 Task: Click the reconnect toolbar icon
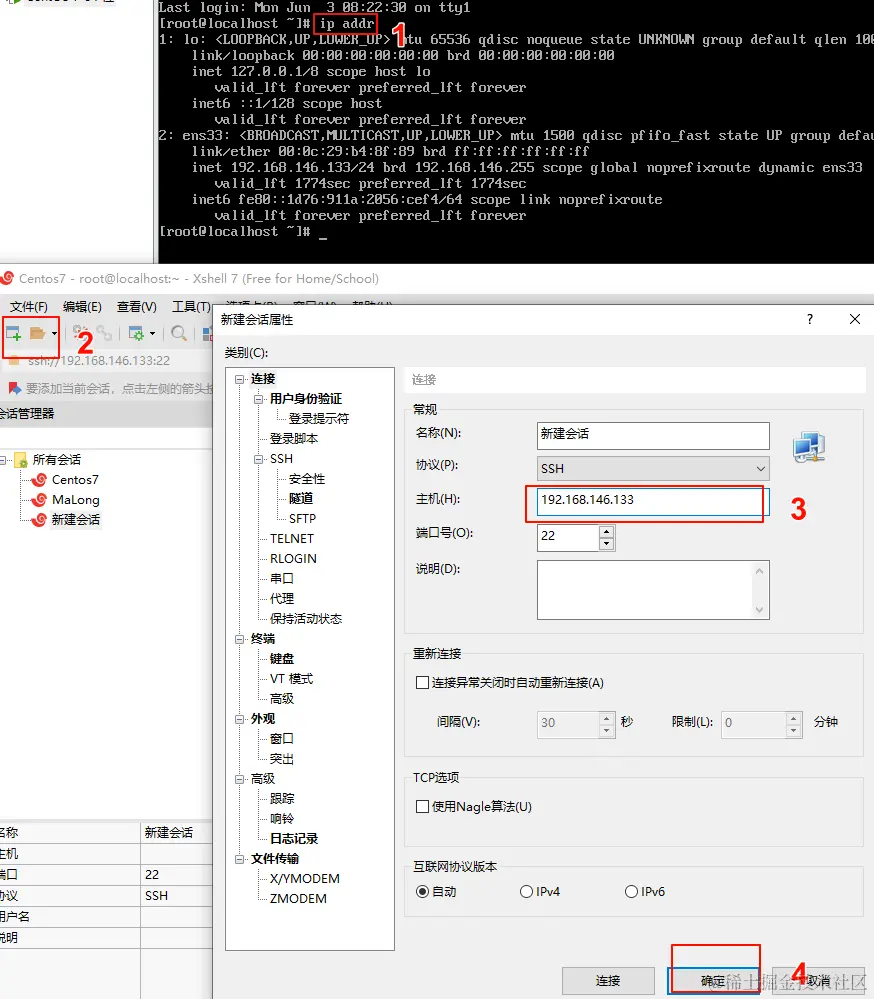click(80, 333)
